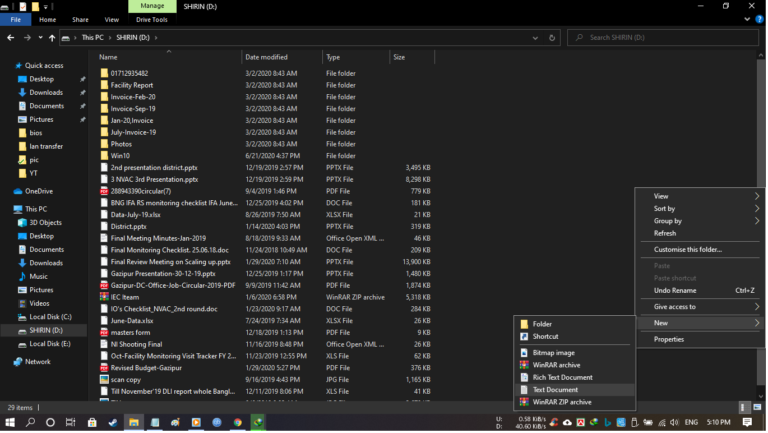
Task: Open the New submenu entry
Action: pos(700,323)
